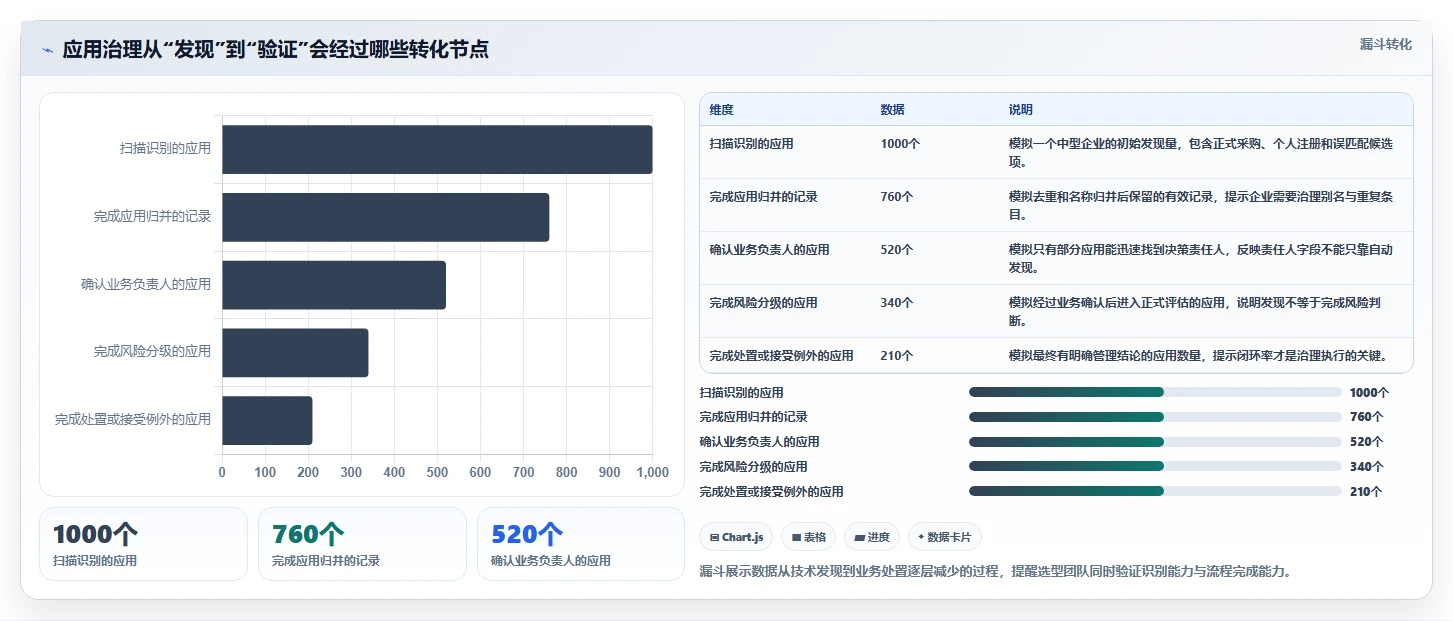
Task: Click the 完成处置或接受例外的应用 chart bar
Action: [267, 421]
